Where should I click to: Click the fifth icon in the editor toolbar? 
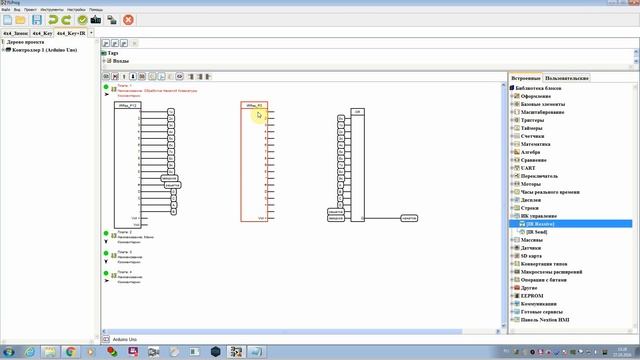point(142,76)
